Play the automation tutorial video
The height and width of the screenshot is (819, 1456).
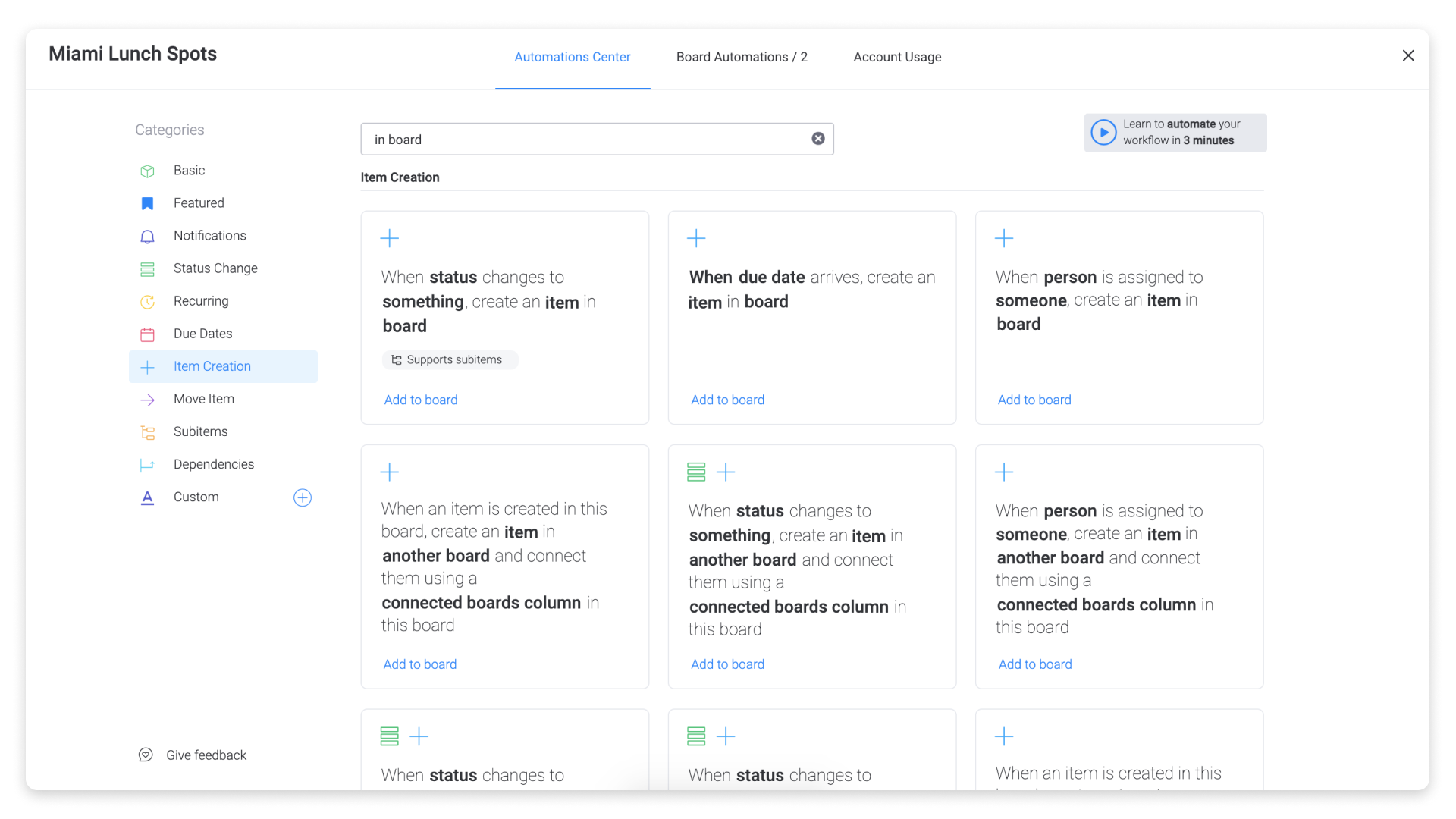[1103, 133]
